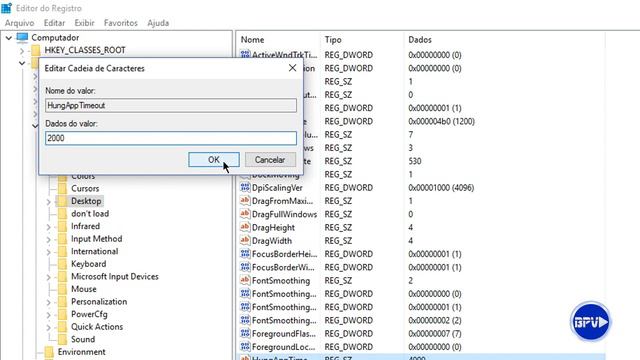This screenshot has height=360, width=640.
Task: Click the FontSmoothing string value icon
Action: [x=245, y=280]
